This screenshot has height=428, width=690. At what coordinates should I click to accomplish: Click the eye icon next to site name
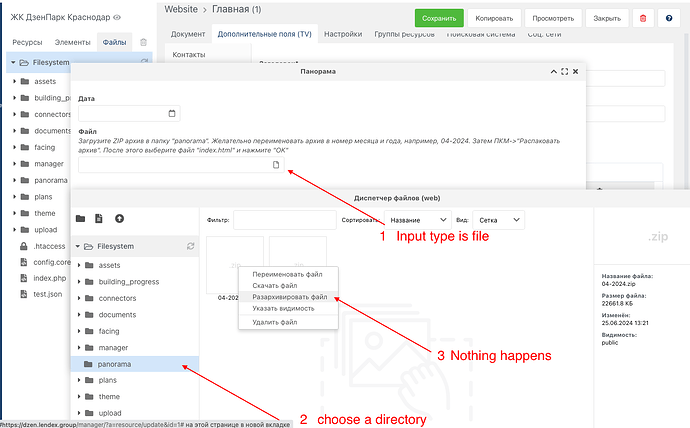coord(117,17)
